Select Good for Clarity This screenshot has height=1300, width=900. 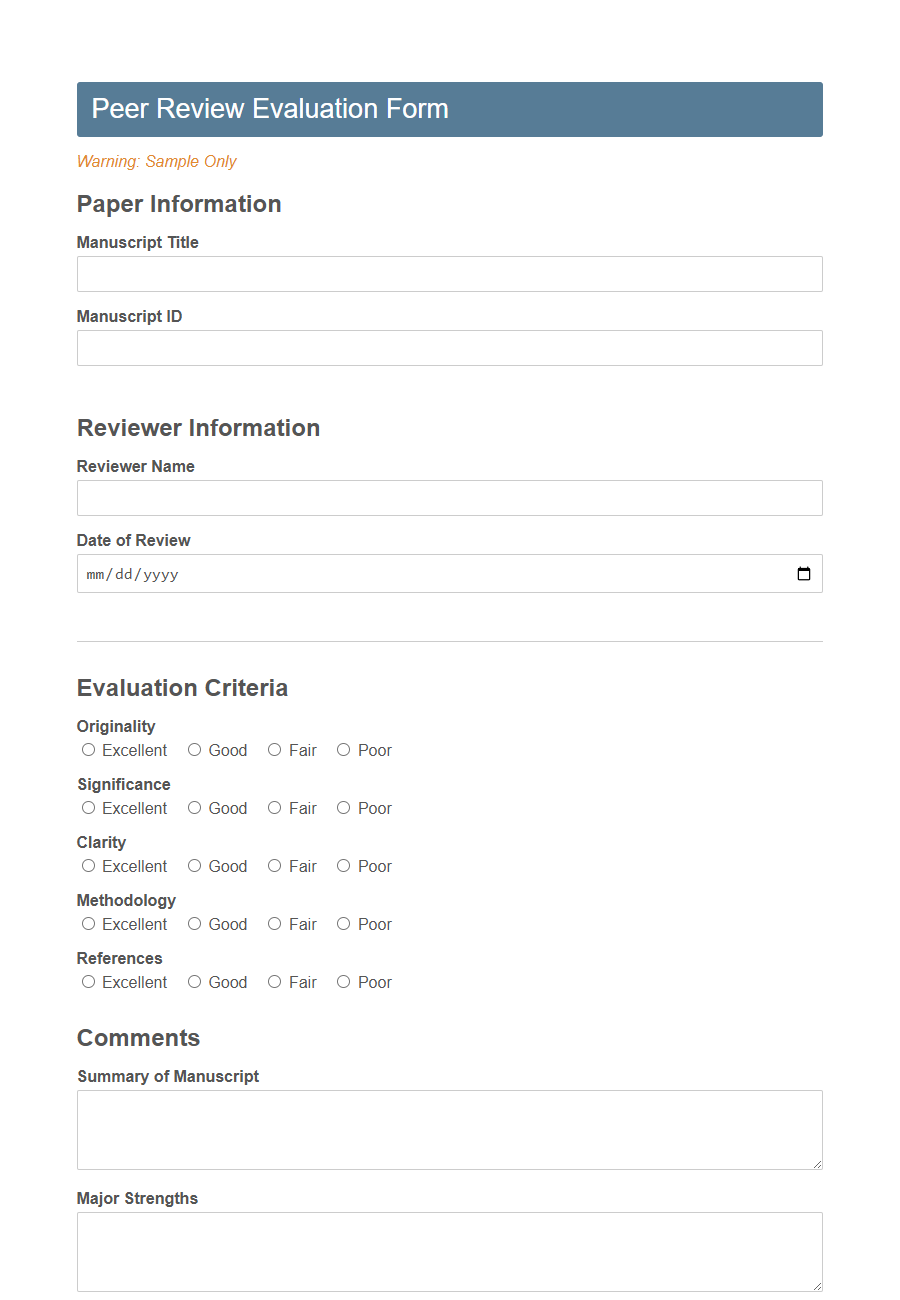194,865
